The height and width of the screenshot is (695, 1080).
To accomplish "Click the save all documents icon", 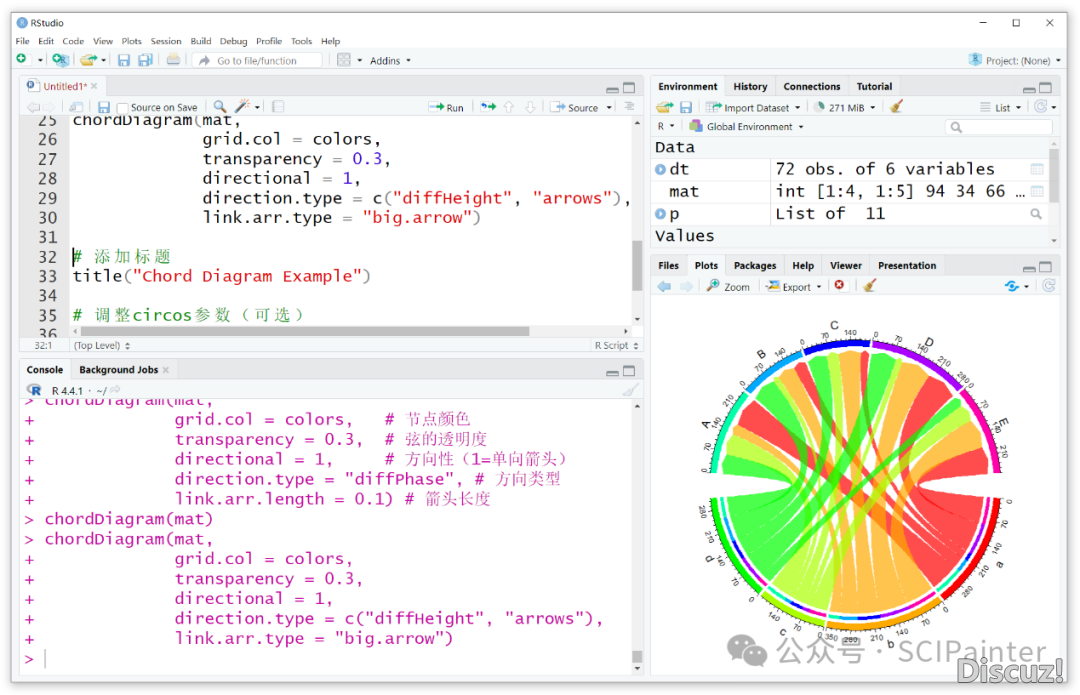I will 145,60.
